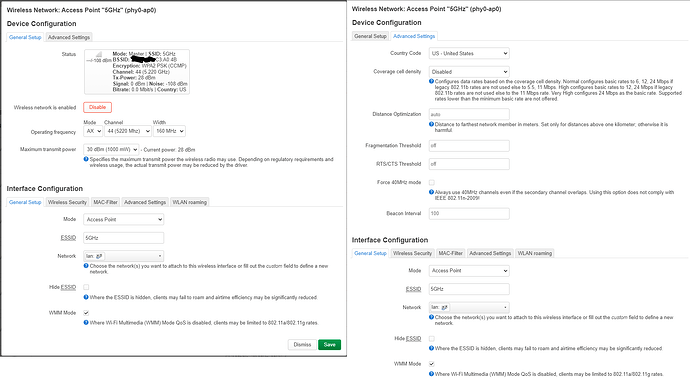Uncheck WMM Mode checkbox in right panel
Viewport: 690px width, 386px height.
click(x=432, y=364)
